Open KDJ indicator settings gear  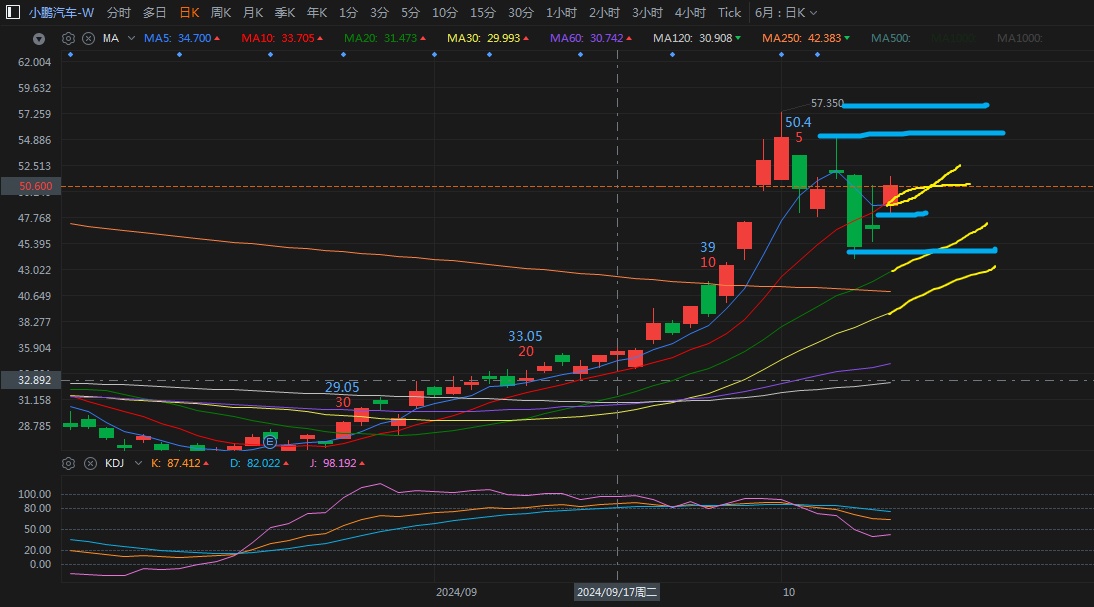click(69, 463)
